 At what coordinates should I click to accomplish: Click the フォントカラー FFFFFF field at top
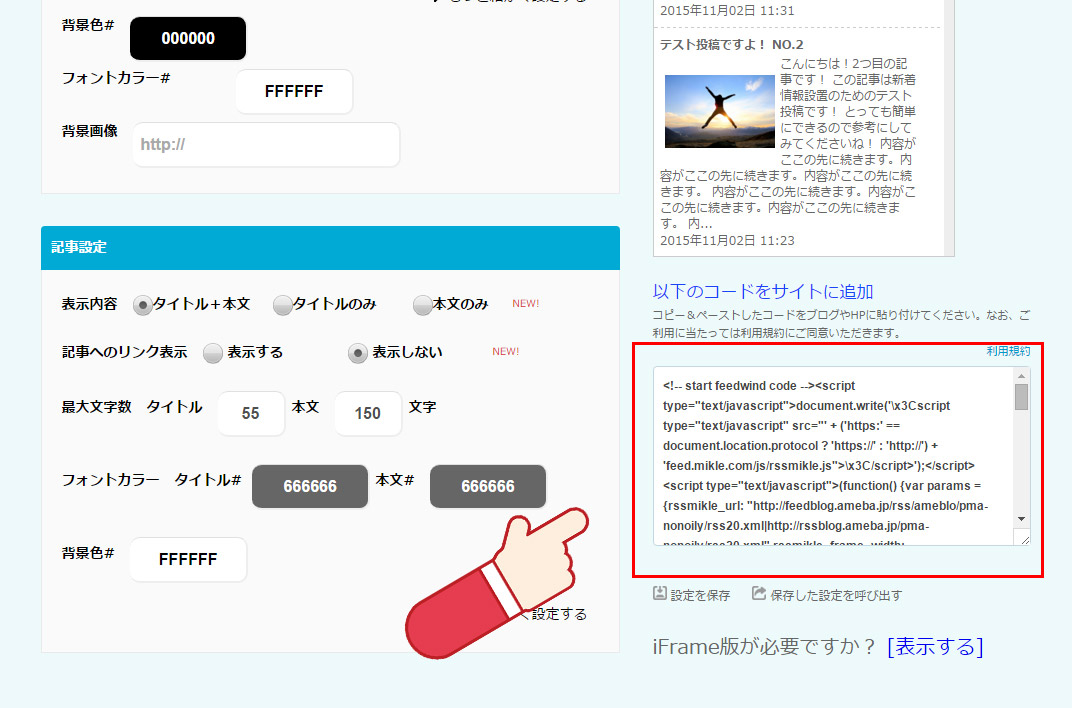(294, 91)
